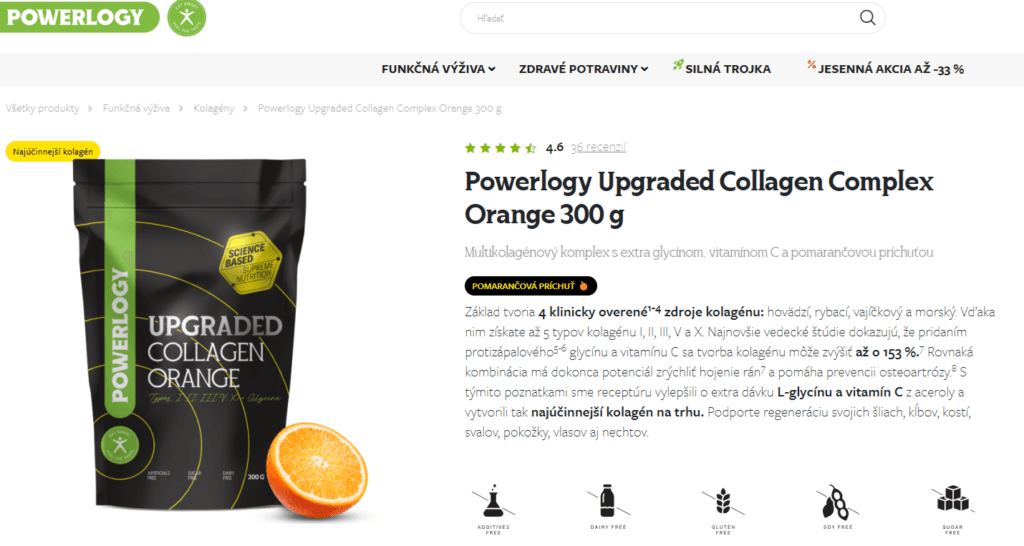Viewport: 1024px width, 546px height.
Task: Click the Soy Free bean icon
Action: [837, 502]
